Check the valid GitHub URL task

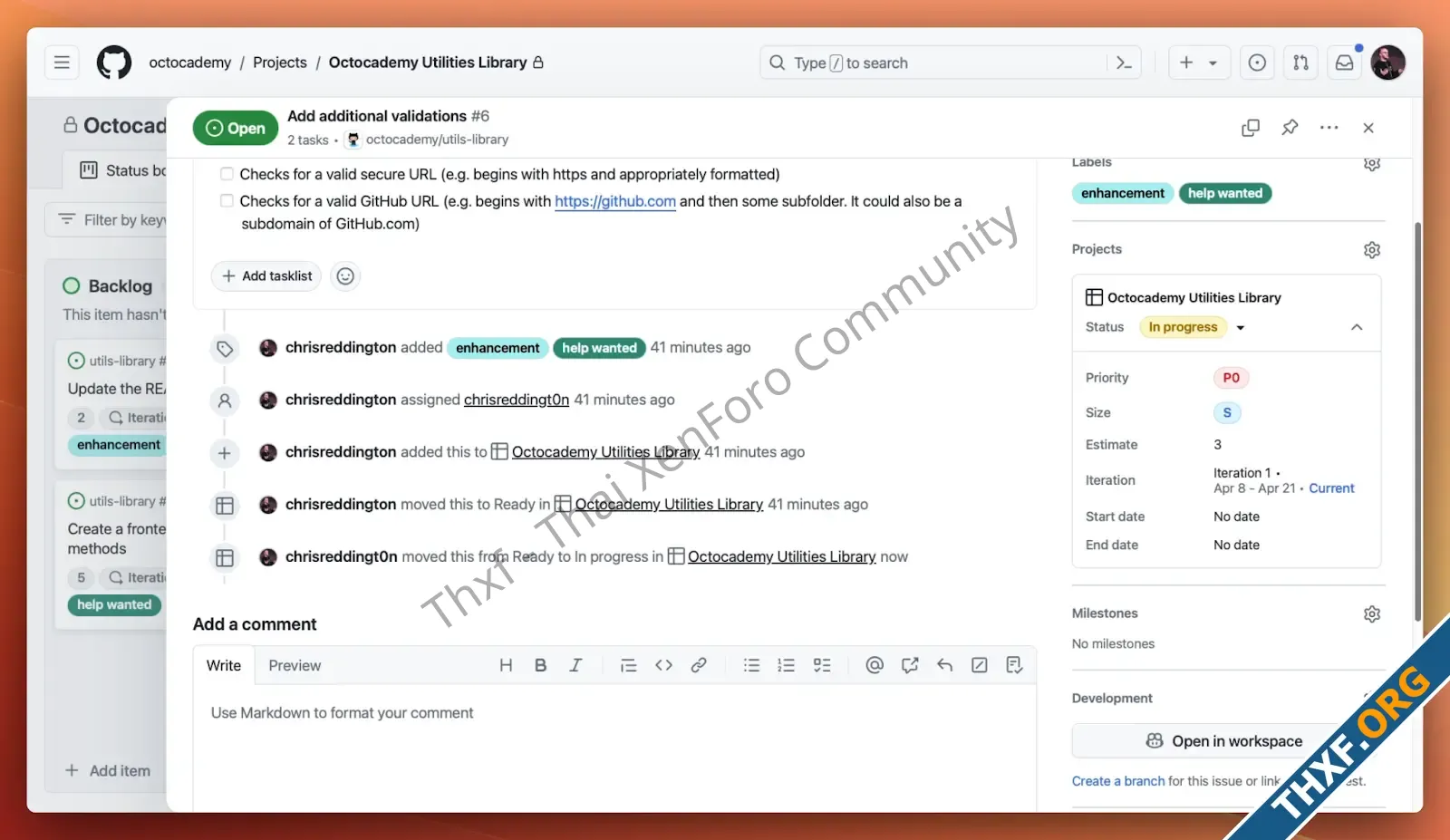coord(227,201)
